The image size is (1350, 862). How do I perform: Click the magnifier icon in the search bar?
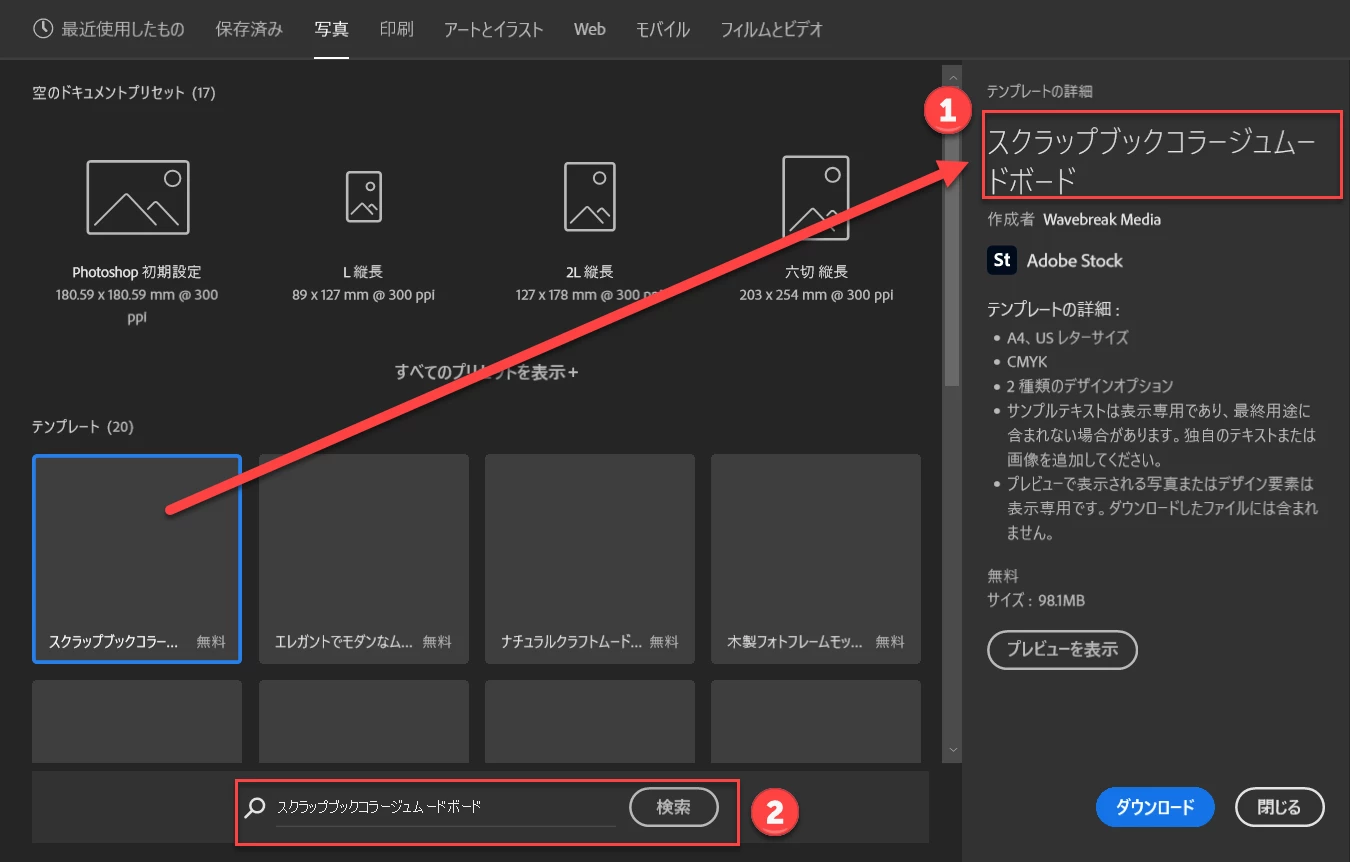coord(255,807)
